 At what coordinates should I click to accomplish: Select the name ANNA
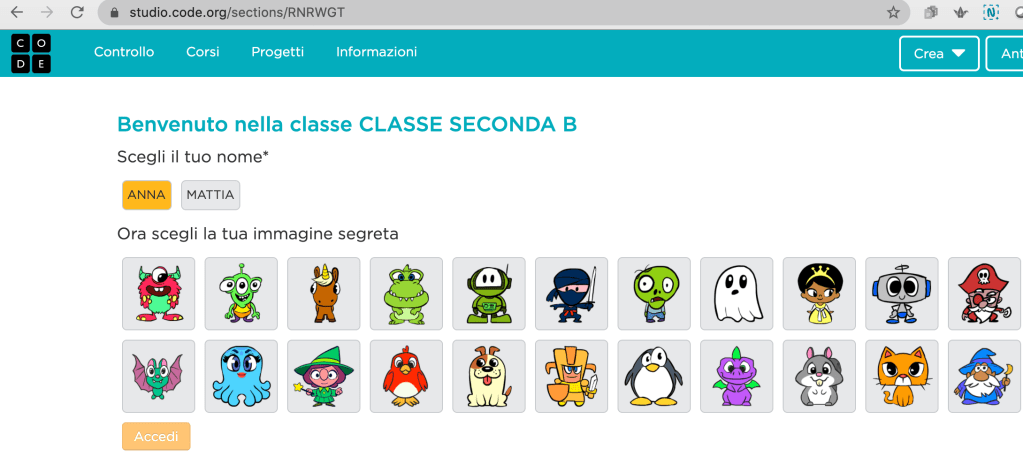(x=147, y=195)
